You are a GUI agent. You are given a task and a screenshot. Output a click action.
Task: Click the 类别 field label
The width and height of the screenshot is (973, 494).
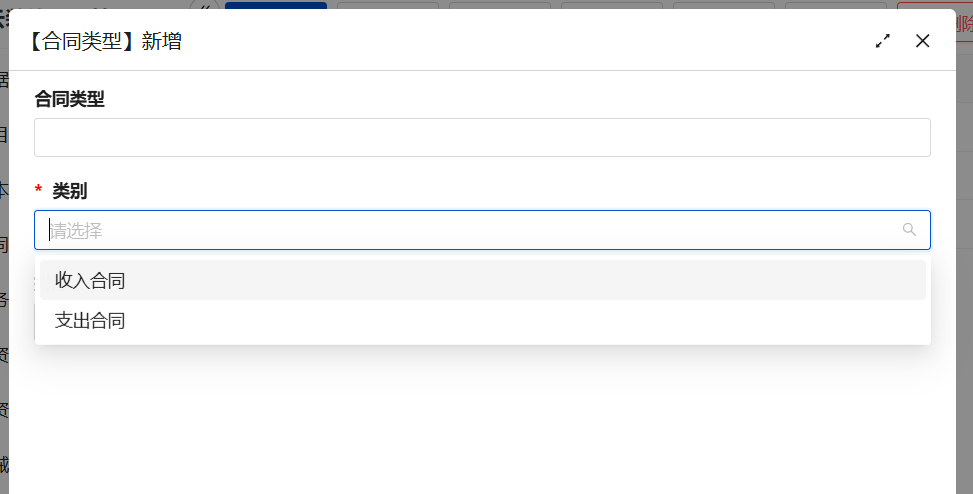(70, 191)
